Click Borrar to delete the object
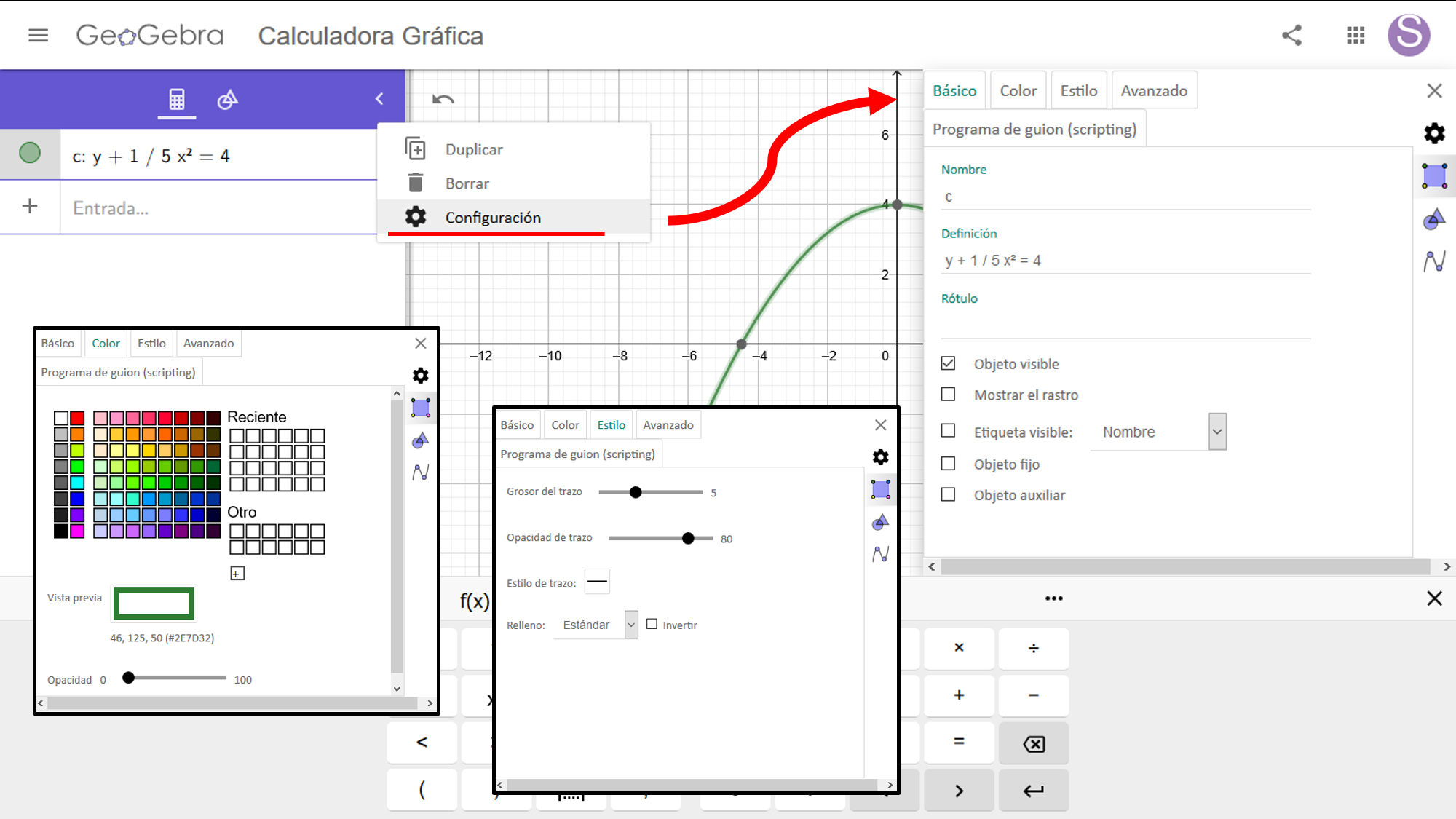Image resolution: width=1456 pixels, height=819 pixels. (x=467, y=183)
